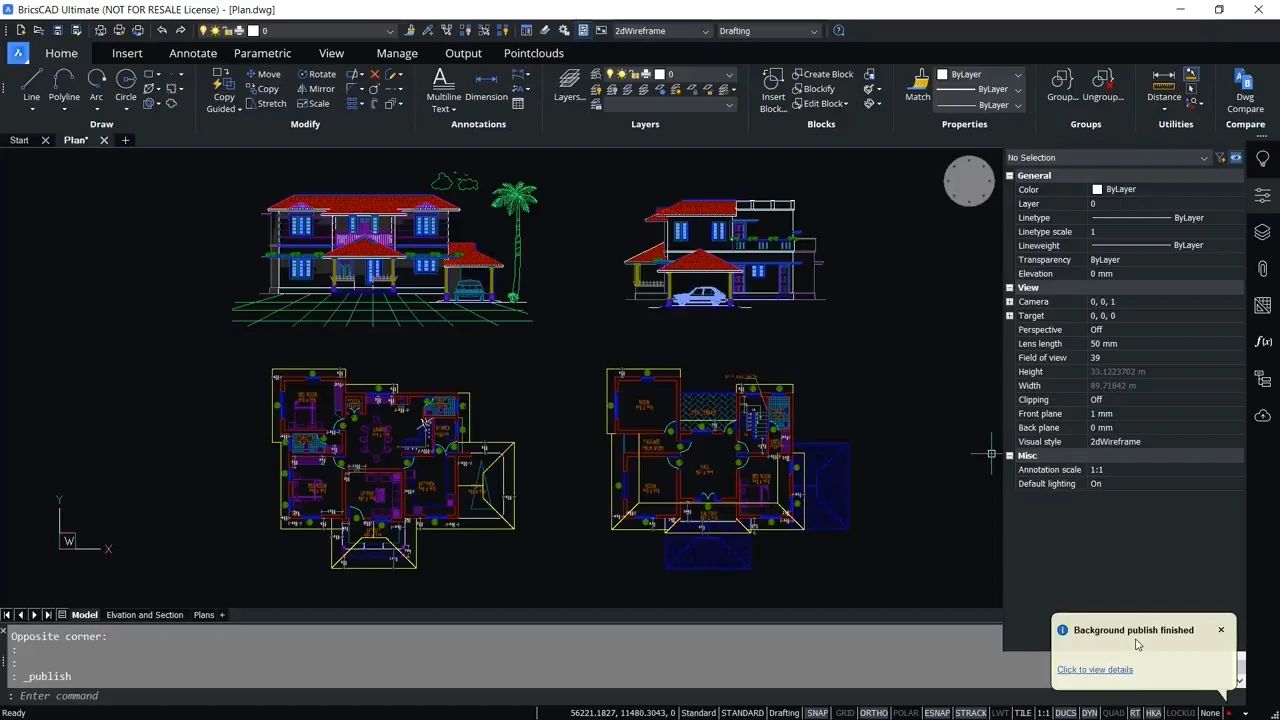Click the ByLayer color swatch in Properties
Screen dimensions: 1280x720
(x=1097, y=189)
